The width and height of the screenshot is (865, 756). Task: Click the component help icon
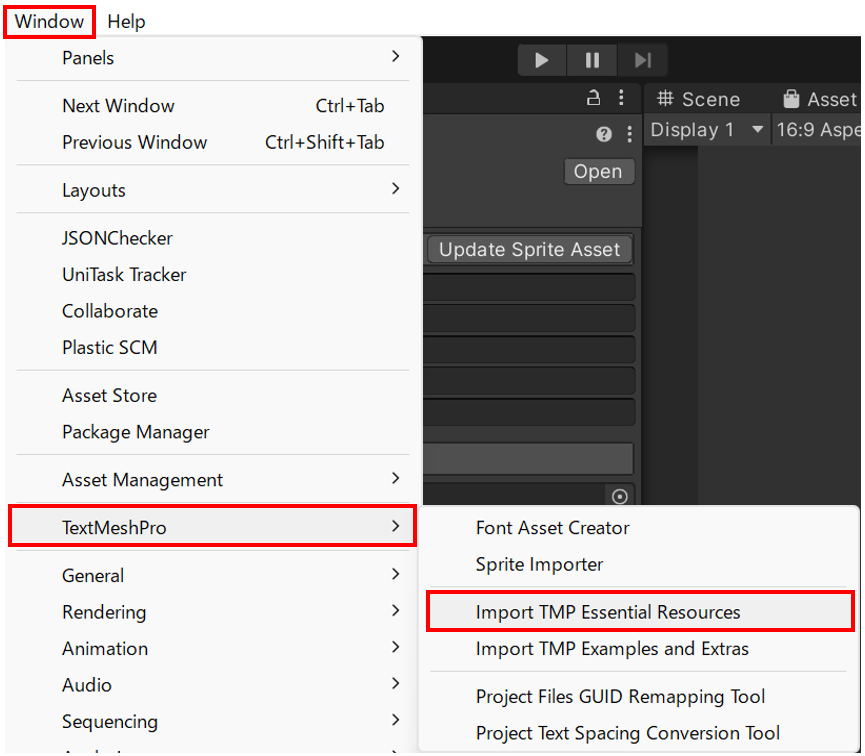coord(604,134)
